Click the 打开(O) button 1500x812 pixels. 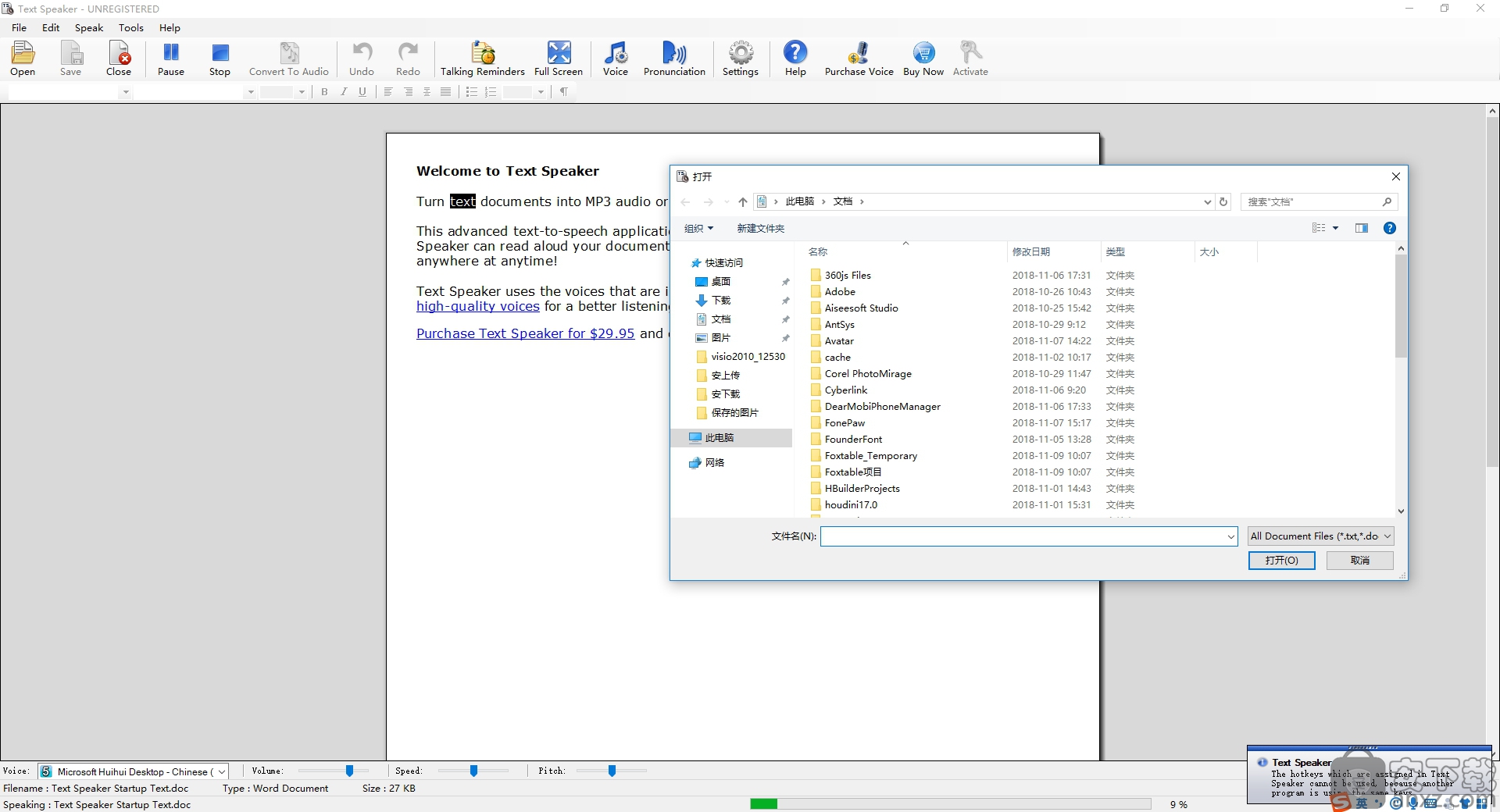point(1281,561)
